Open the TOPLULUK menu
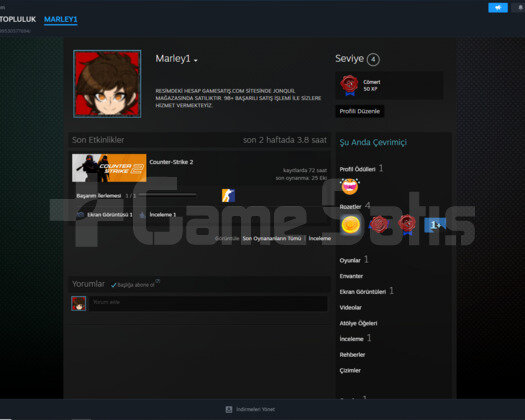Image resolution: width=525 pixels, height=420 pixels. (x=18, y=19)
